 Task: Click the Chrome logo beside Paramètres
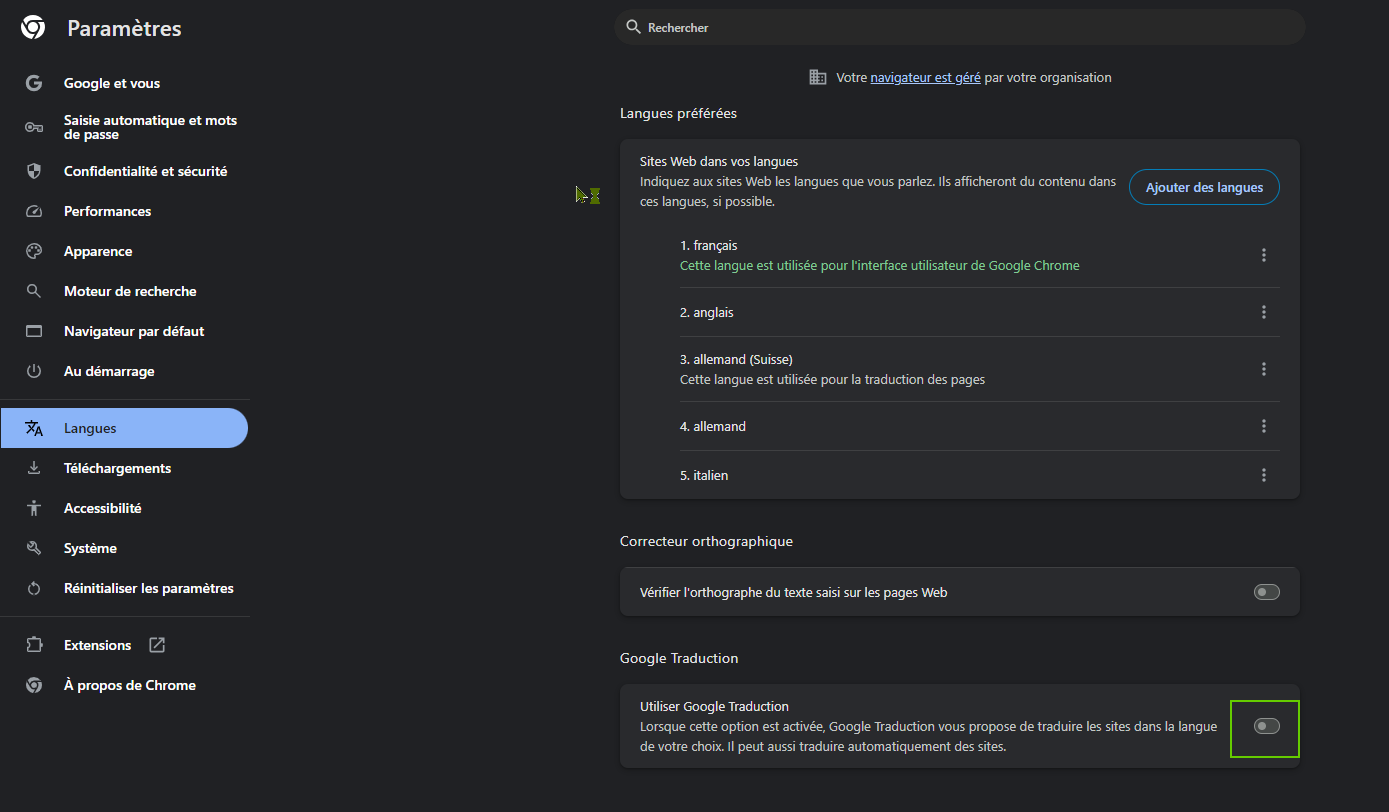(33, 28)
